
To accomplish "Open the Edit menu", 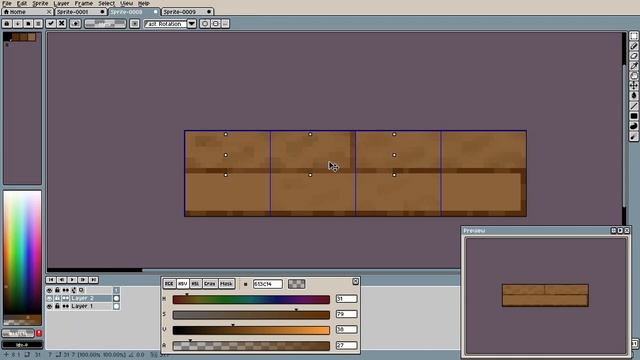I will click(x=22, y=3).
